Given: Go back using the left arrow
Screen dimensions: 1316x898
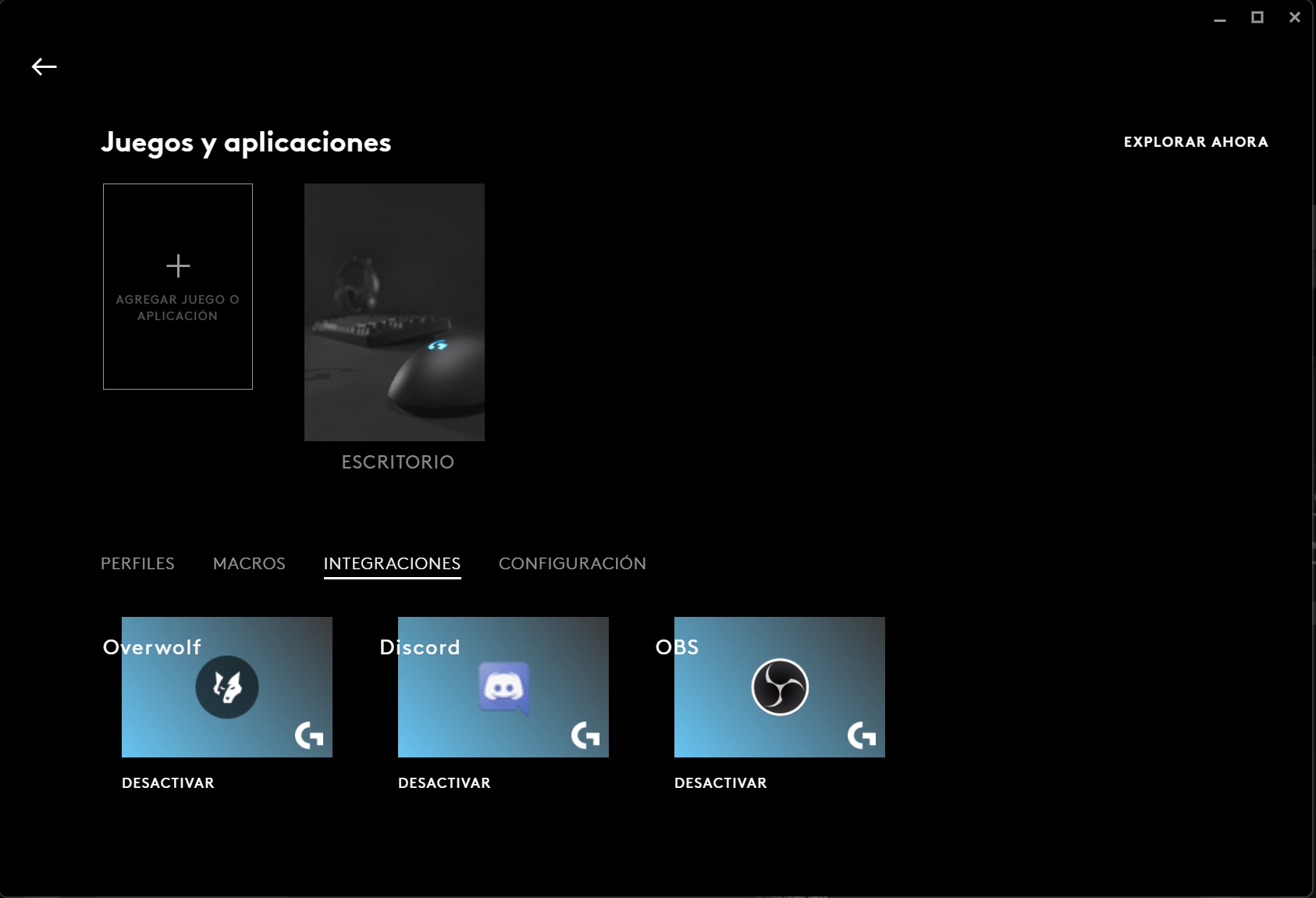Looking at the screenshot, I should (44, 67).
